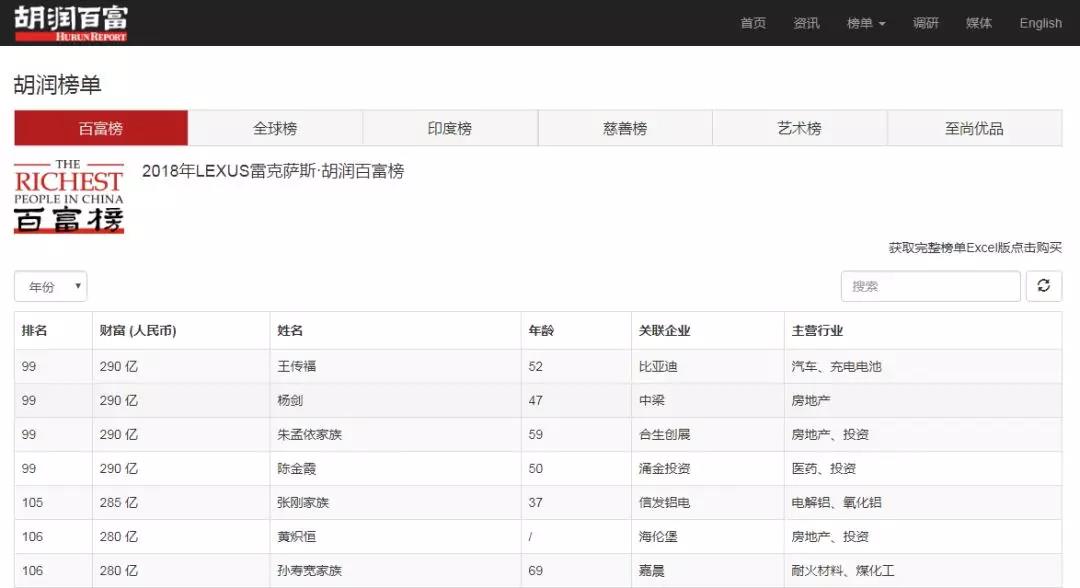Switch site language to English
Screen dimensions: 1080x588
pyautogui.click(x=1040, y=23)
